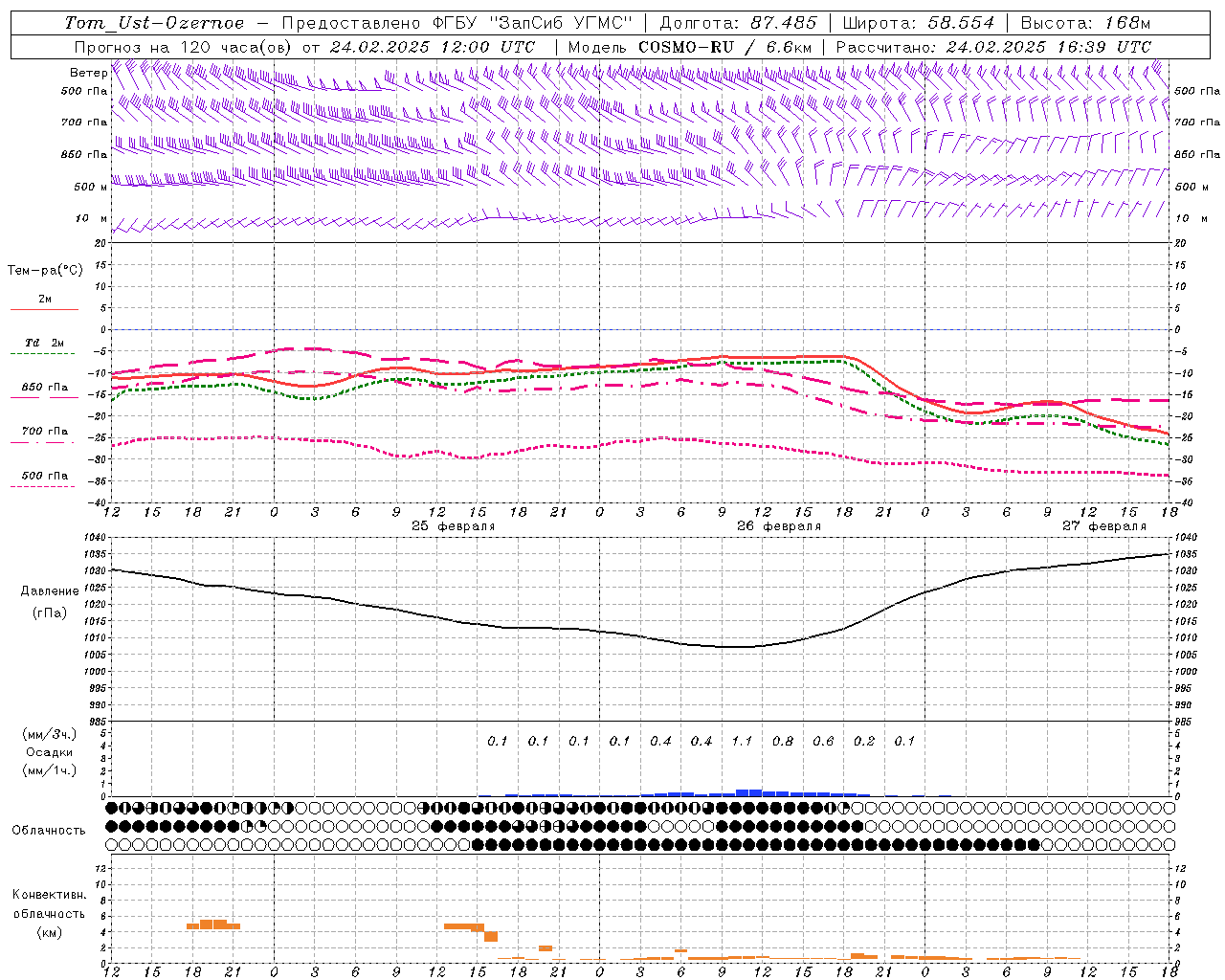Viewport: 1225px width, 980px height.
Task: Click the 1.1 precipitation value
Action: [742, 741]
